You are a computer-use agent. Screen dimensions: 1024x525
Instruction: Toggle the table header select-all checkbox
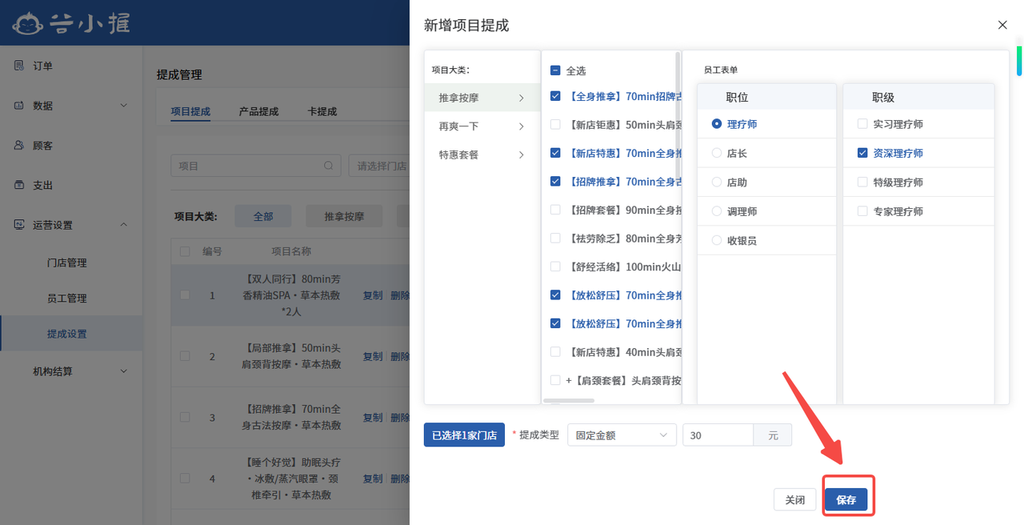click(x=185, y=251)
